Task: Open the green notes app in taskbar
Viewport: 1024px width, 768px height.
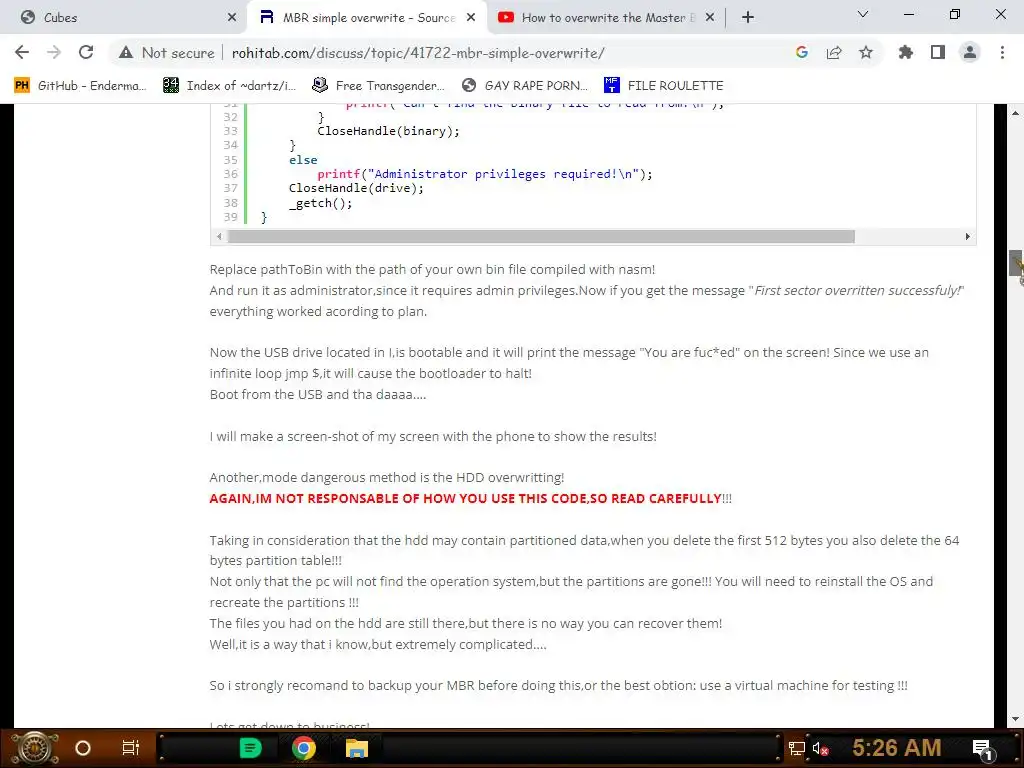Action: [250, 748]
